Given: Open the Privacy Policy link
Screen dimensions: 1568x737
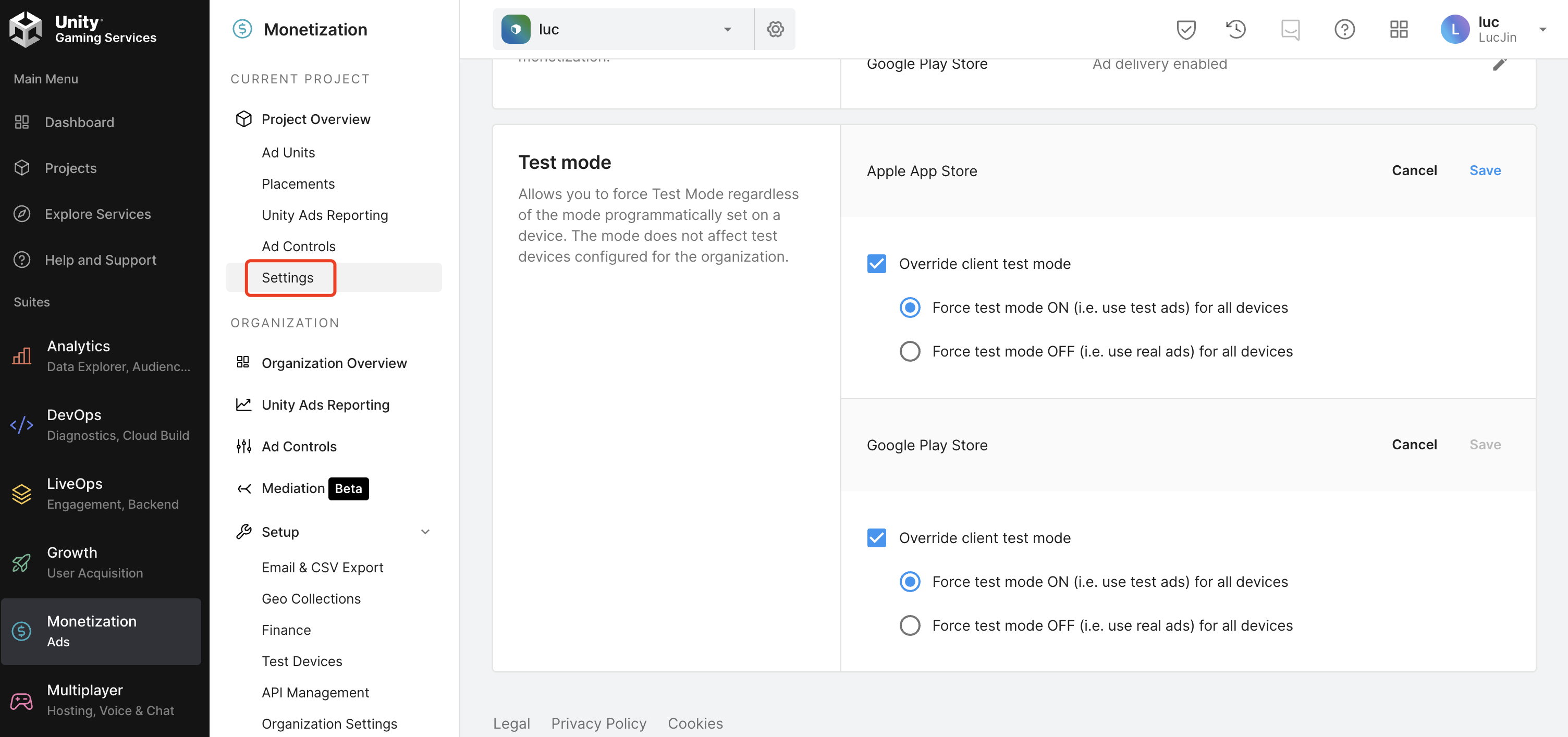Looking at the screenshot, I should click(x=598, y=723).
